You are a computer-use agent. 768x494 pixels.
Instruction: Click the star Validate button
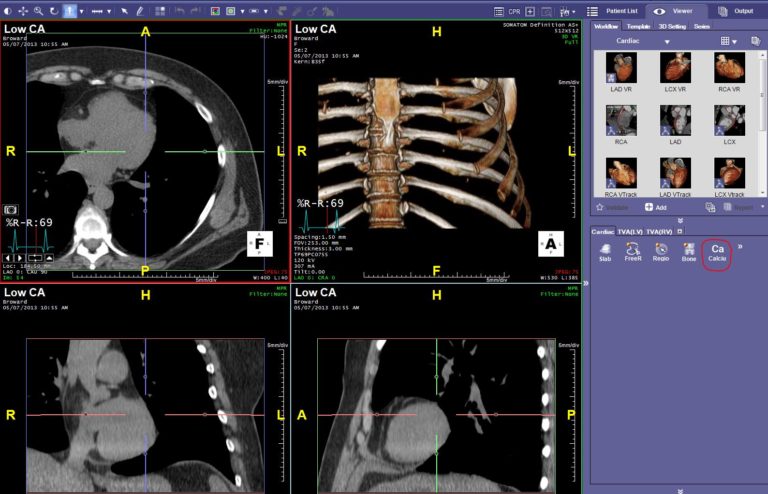pyautogui.click(x=612, y=208)
